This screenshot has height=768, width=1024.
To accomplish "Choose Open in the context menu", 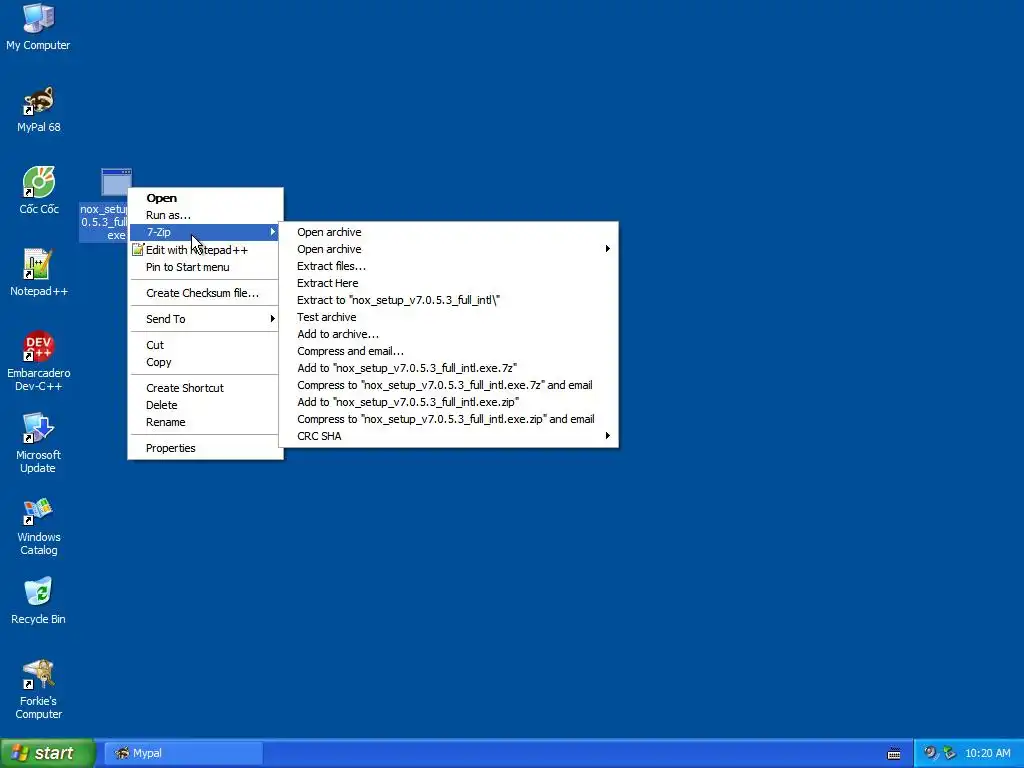I will 205,198.
